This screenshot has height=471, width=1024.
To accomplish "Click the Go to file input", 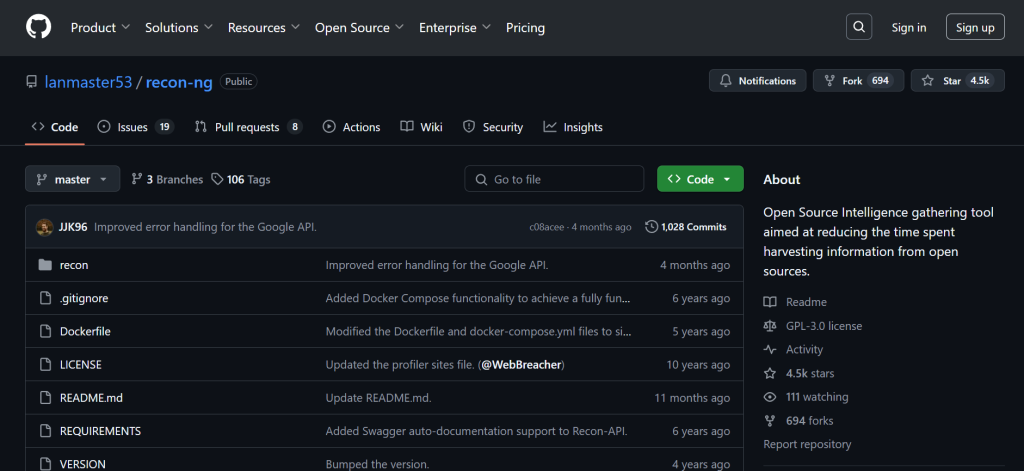I will [554, 180].
